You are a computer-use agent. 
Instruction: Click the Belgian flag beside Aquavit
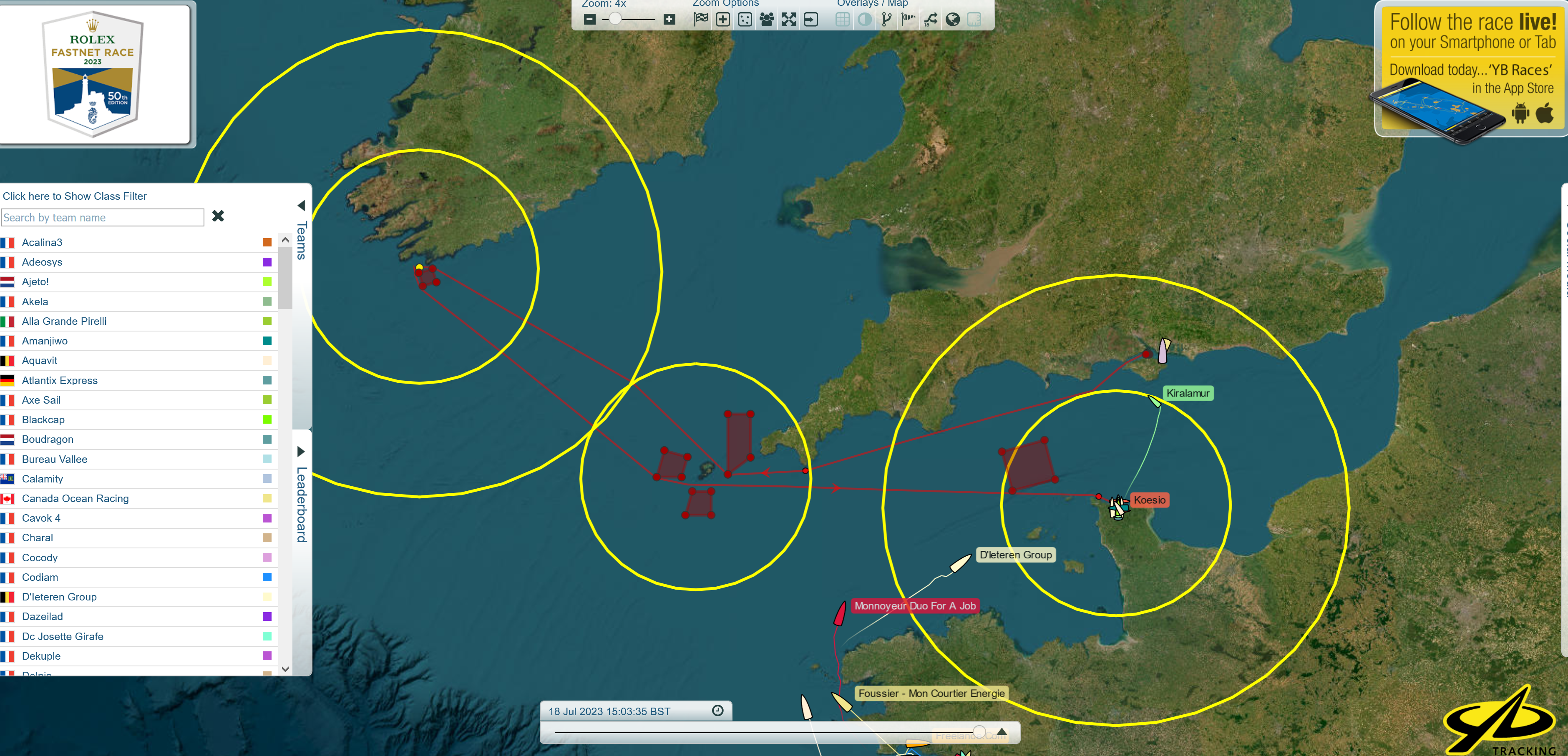tap(8, 360)
